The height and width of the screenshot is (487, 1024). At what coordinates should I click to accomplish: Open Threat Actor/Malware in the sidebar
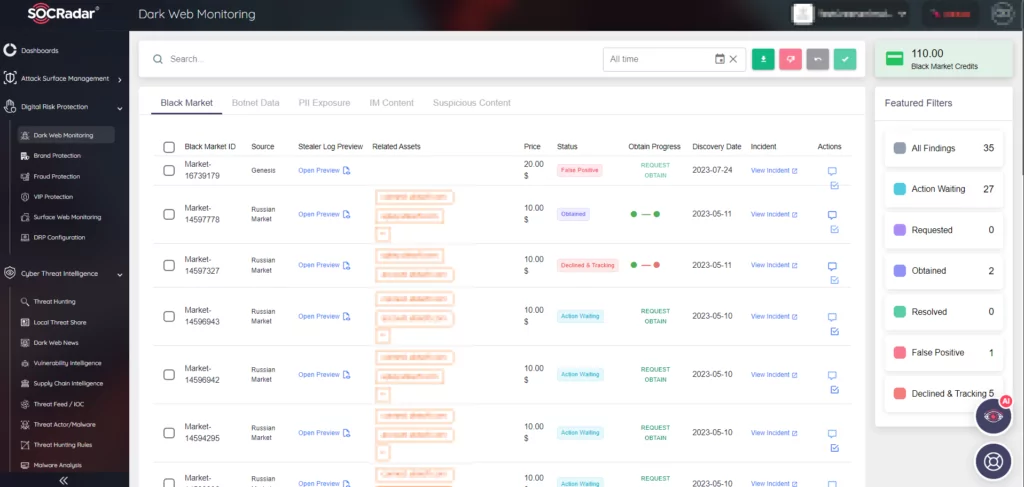tap(64, 424)
